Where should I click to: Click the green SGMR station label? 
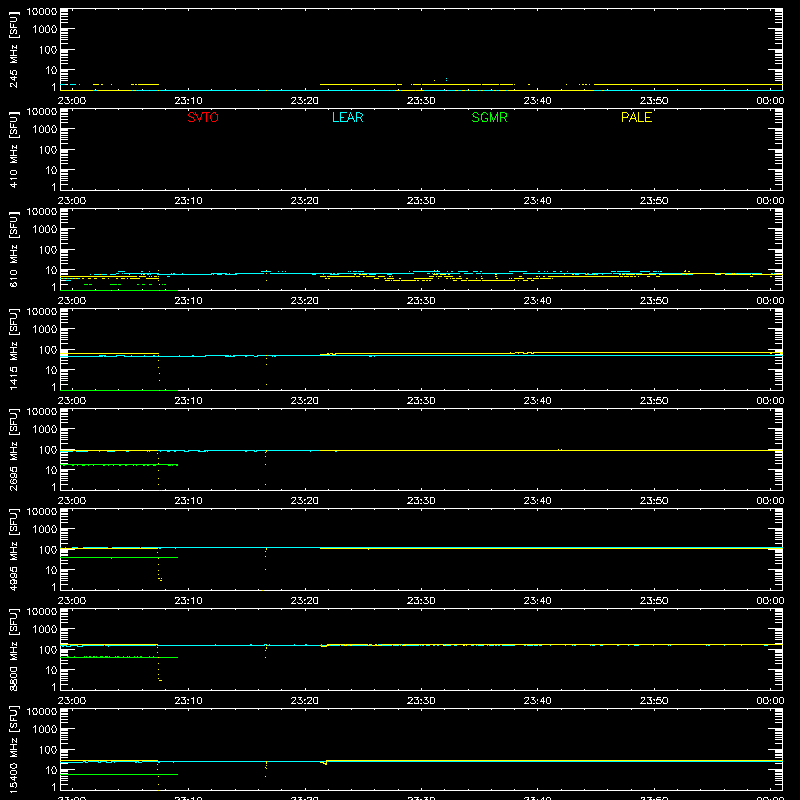click(489, 117)
